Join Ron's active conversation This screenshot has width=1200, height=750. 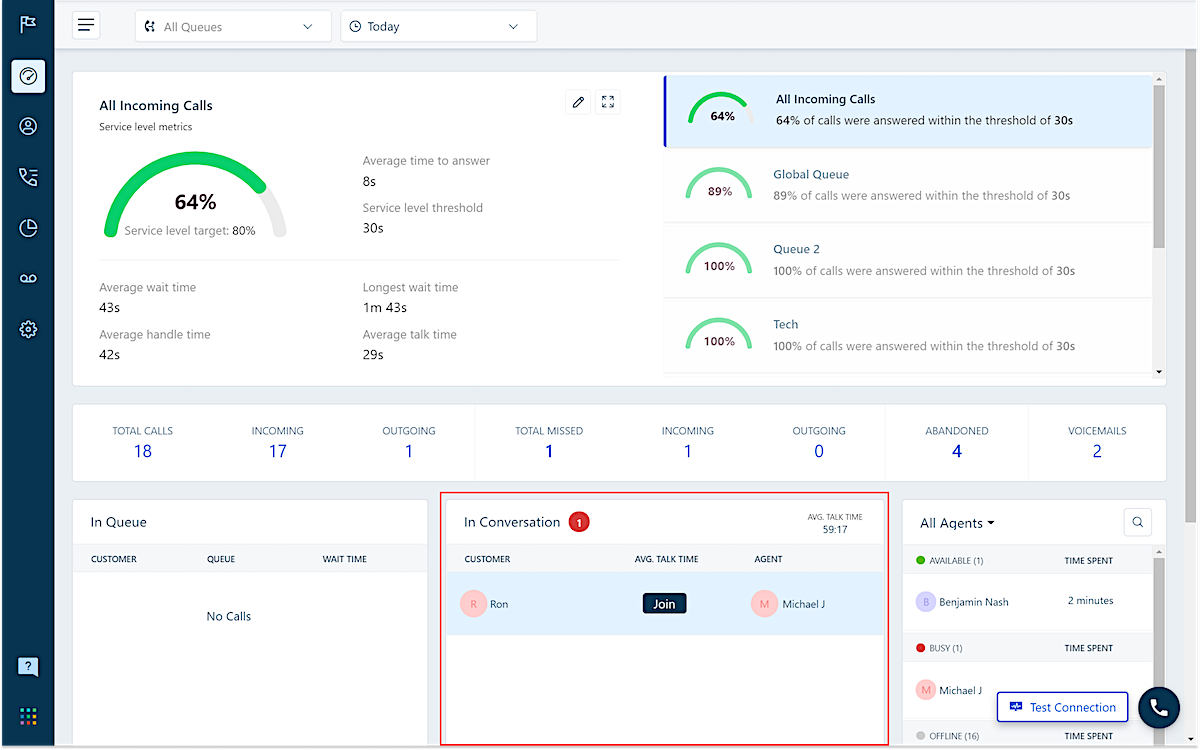pos(664,603)
